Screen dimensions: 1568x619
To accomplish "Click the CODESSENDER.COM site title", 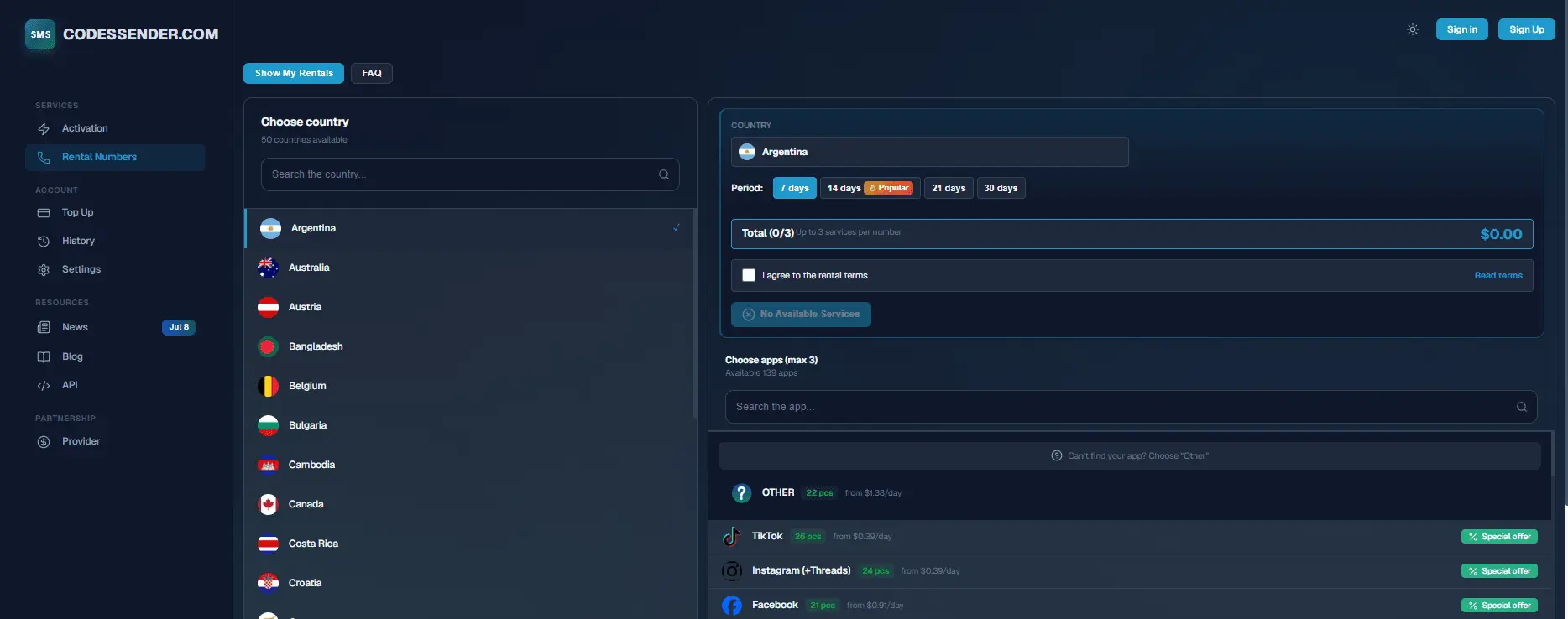I will tap(141, 34).
